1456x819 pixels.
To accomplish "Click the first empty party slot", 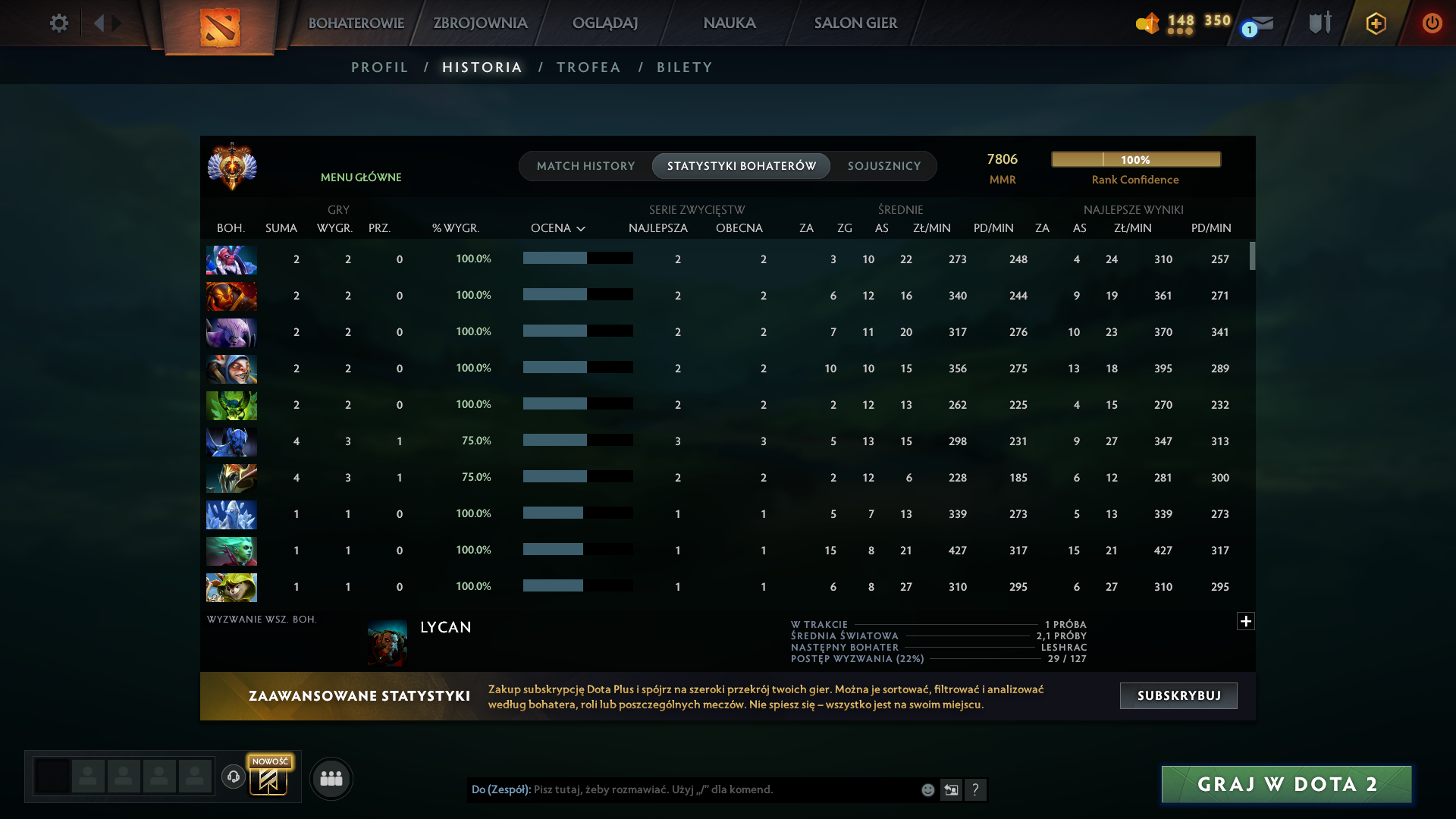I will 88,777.
